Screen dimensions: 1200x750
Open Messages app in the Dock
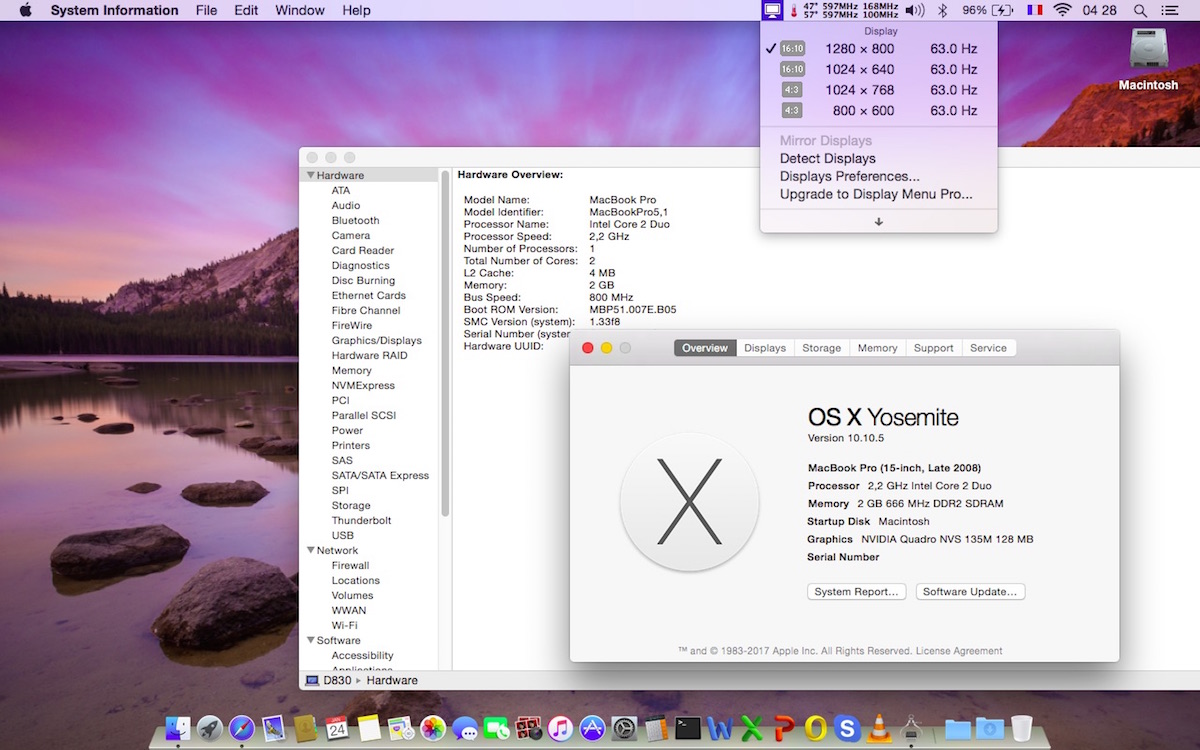465,729
